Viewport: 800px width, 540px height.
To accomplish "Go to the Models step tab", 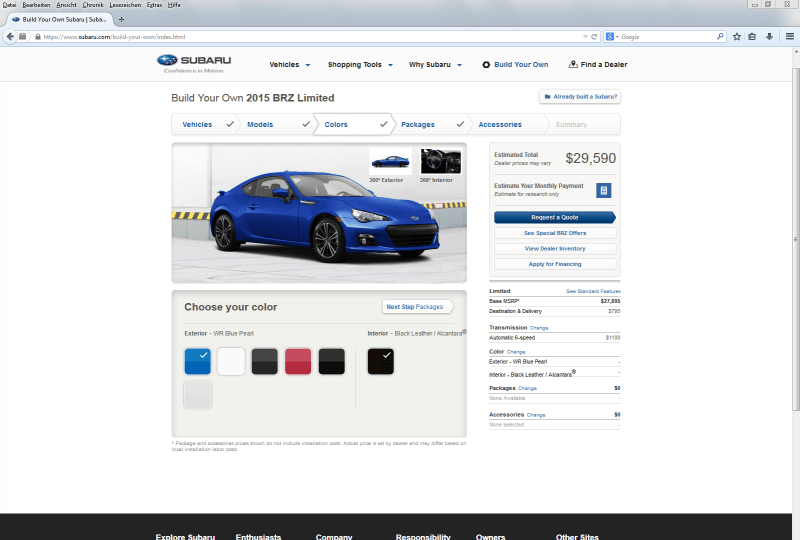I will [x=276, y=125].
